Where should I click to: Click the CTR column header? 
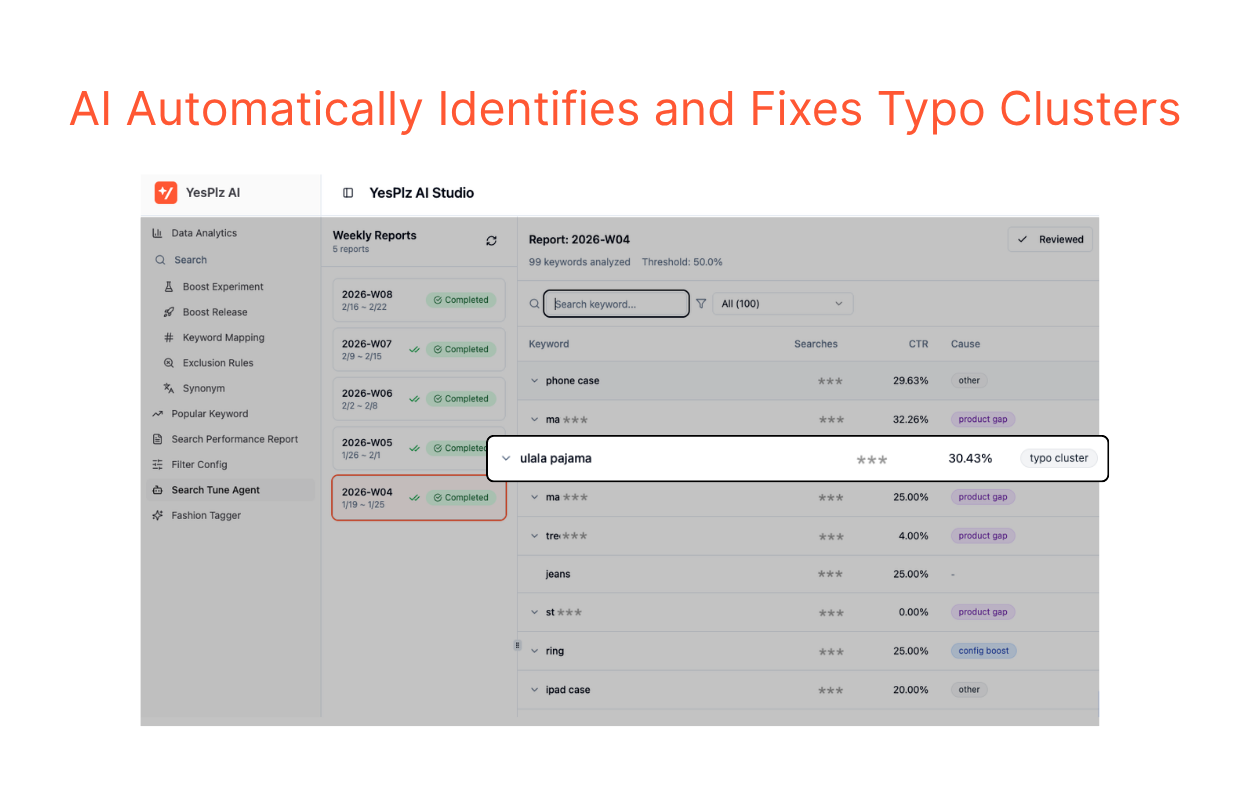point(918,344)
